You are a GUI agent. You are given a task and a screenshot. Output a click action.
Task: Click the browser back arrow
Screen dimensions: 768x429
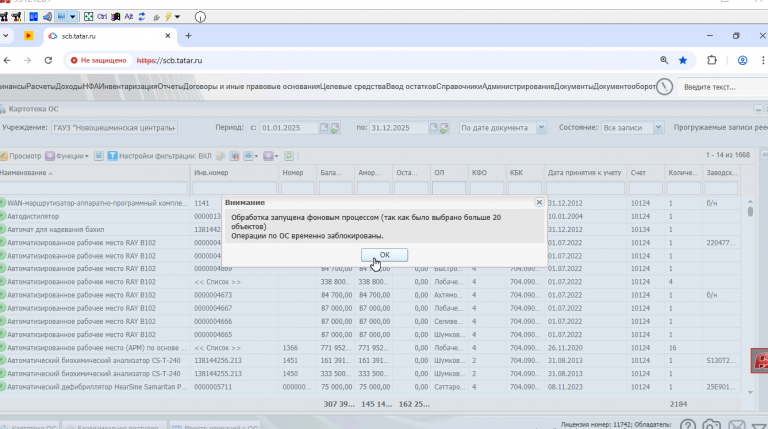click(7, 60)
